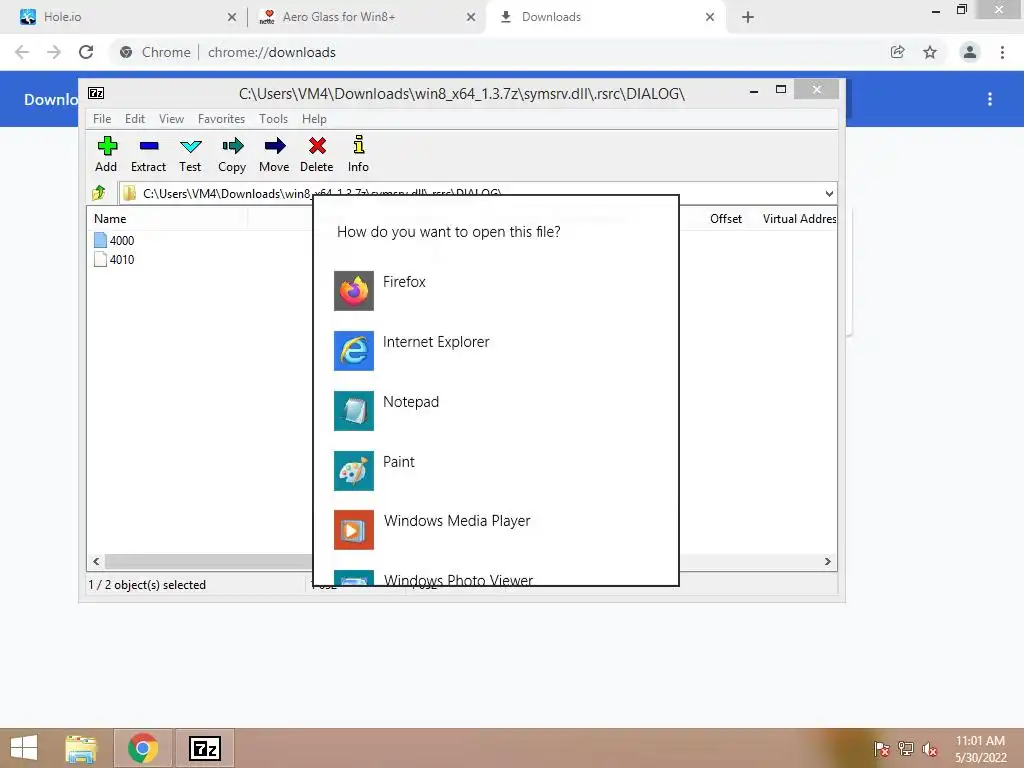Minimize the 7-Zip window
This screenshot has height=768, width=1024.
[754, 91]
